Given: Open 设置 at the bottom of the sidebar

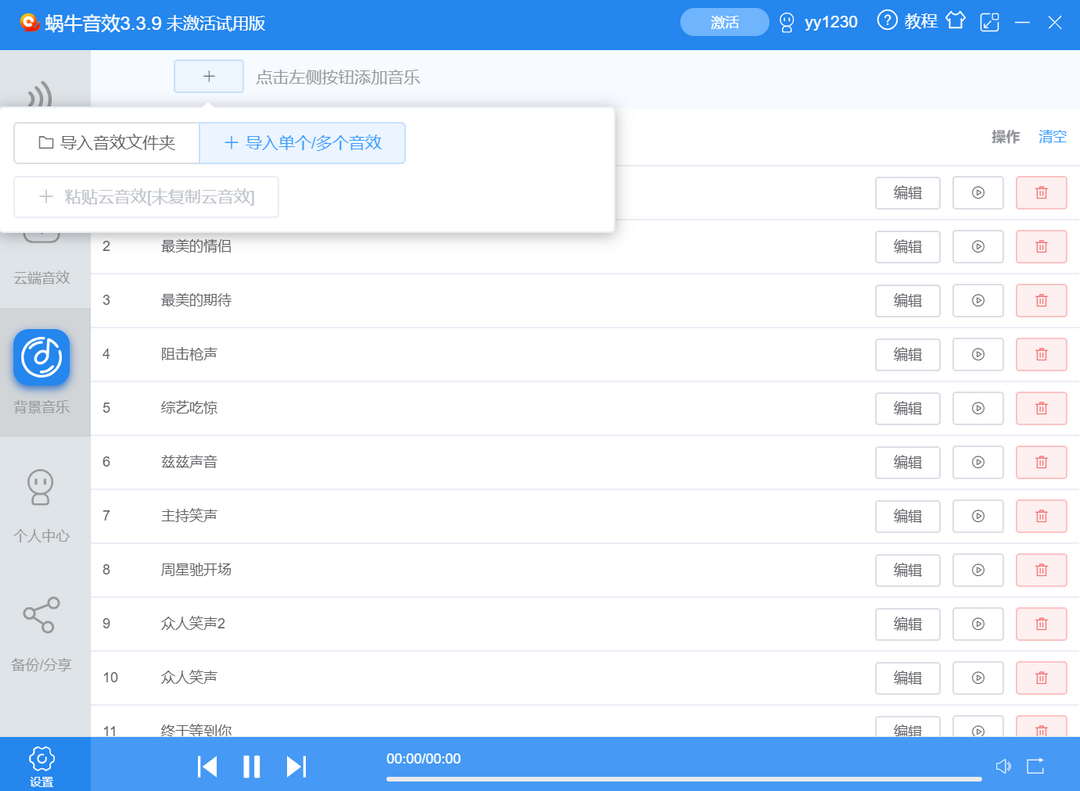Looking at the screenshot, I should pyautogui.click(x=41, y=763).
